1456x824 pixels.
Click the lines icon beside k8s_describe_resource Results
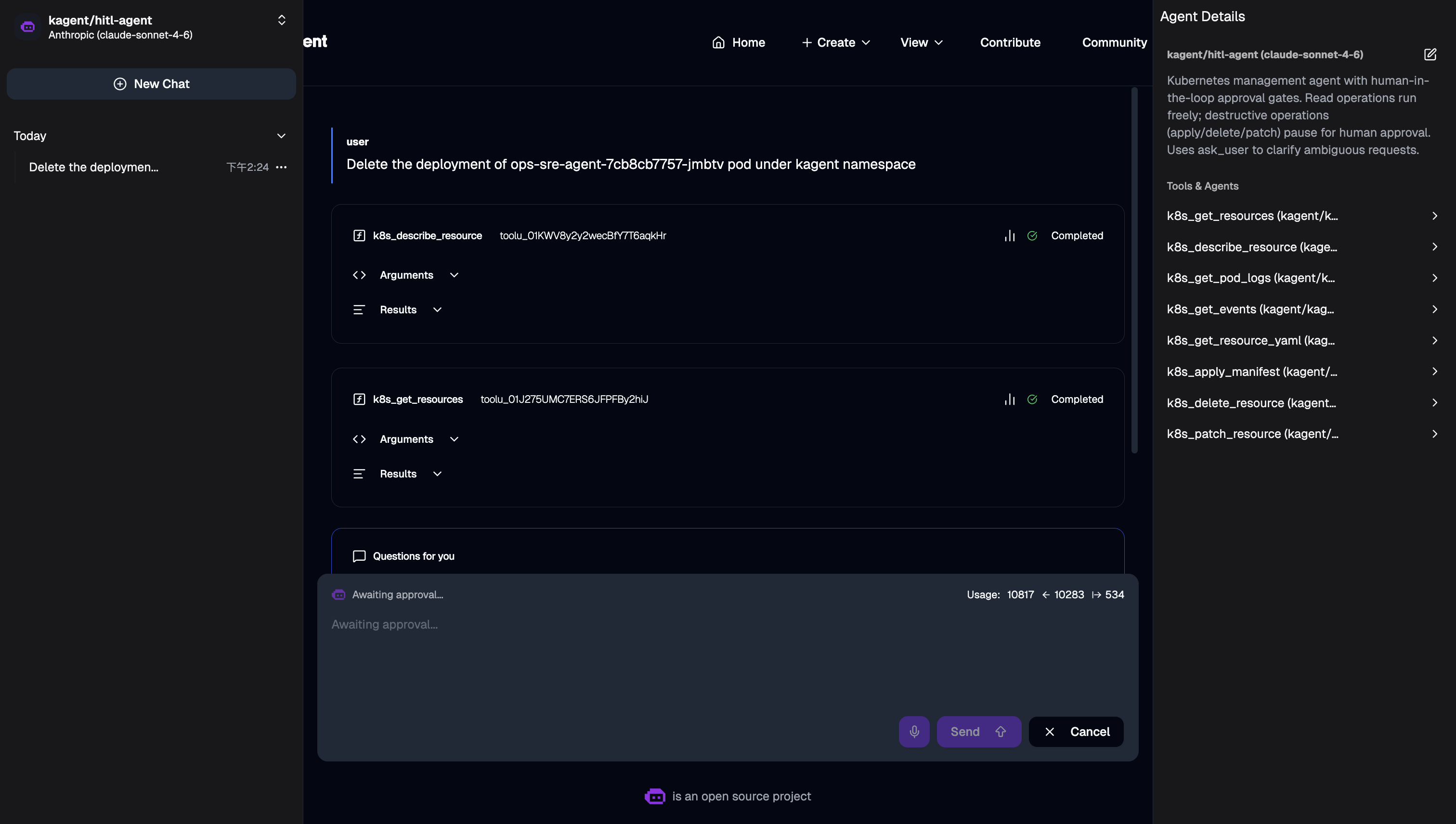[359, 309]
